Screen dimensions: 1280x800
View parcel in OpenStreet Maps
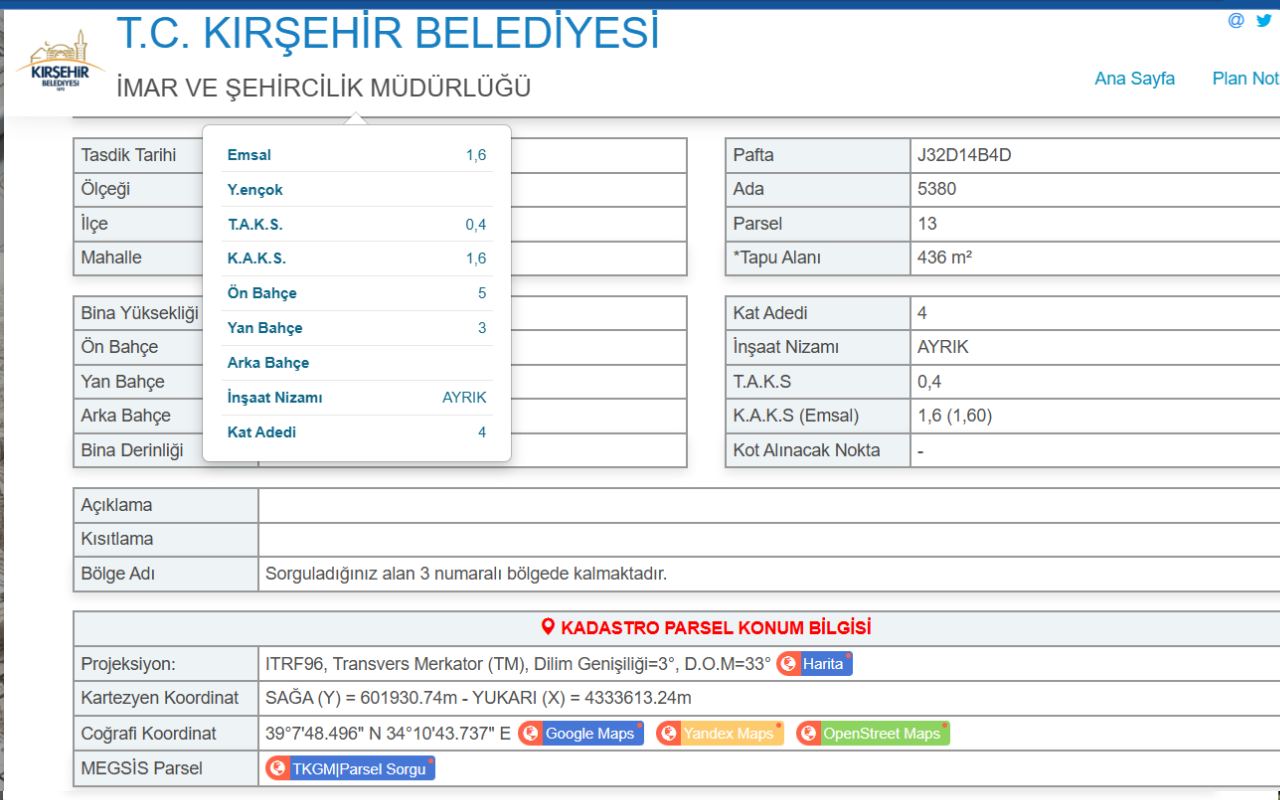(x=881, y=734)
